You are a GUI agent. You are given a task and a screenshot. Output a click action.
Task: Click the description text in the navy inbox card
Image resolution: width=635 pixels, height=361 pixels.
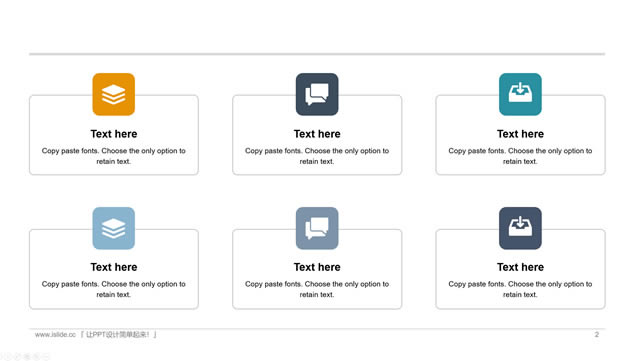pyautogui.click(x=520, y=289)
